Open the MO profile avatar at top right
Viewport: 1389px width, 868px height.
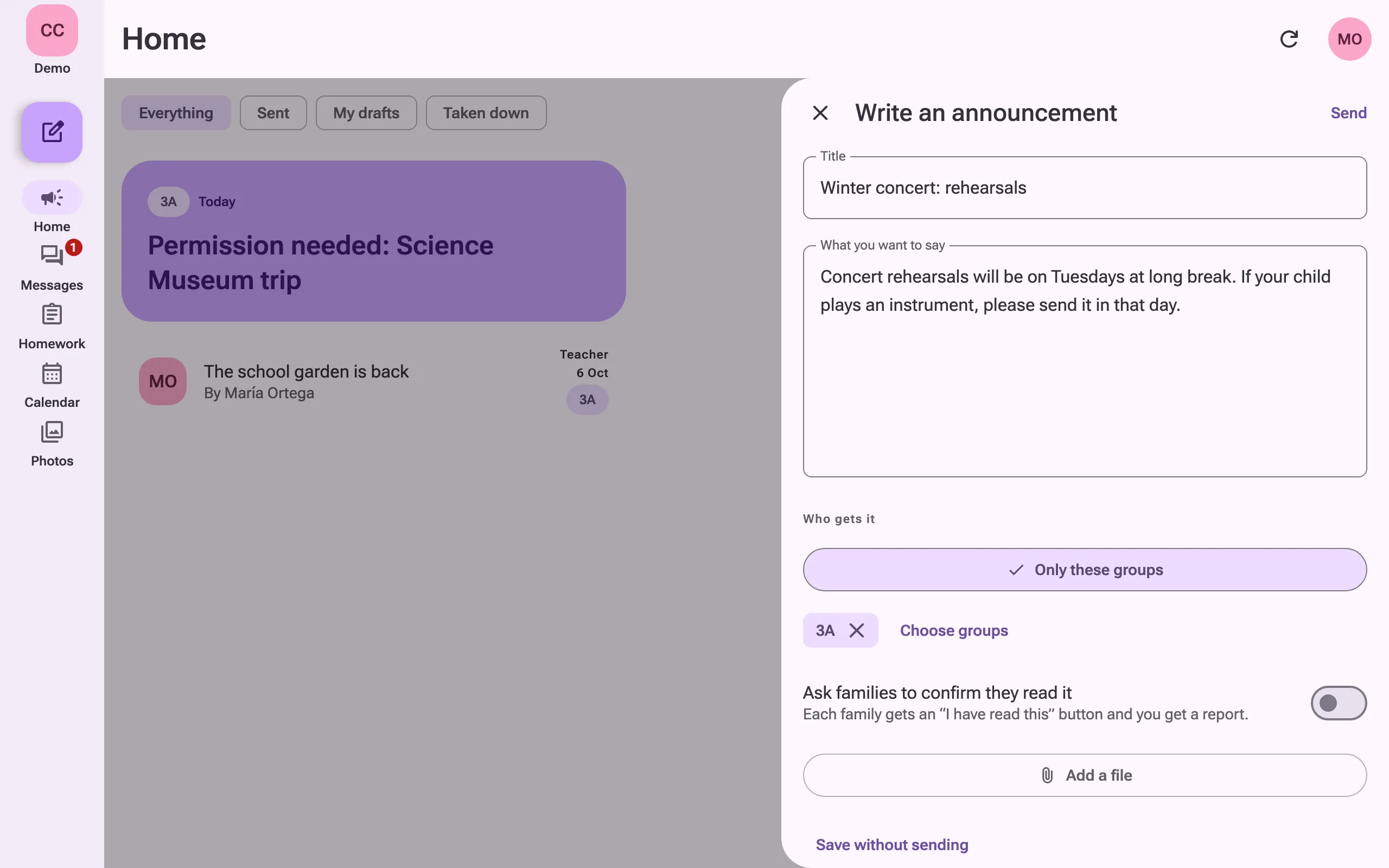coord(1349,39)
